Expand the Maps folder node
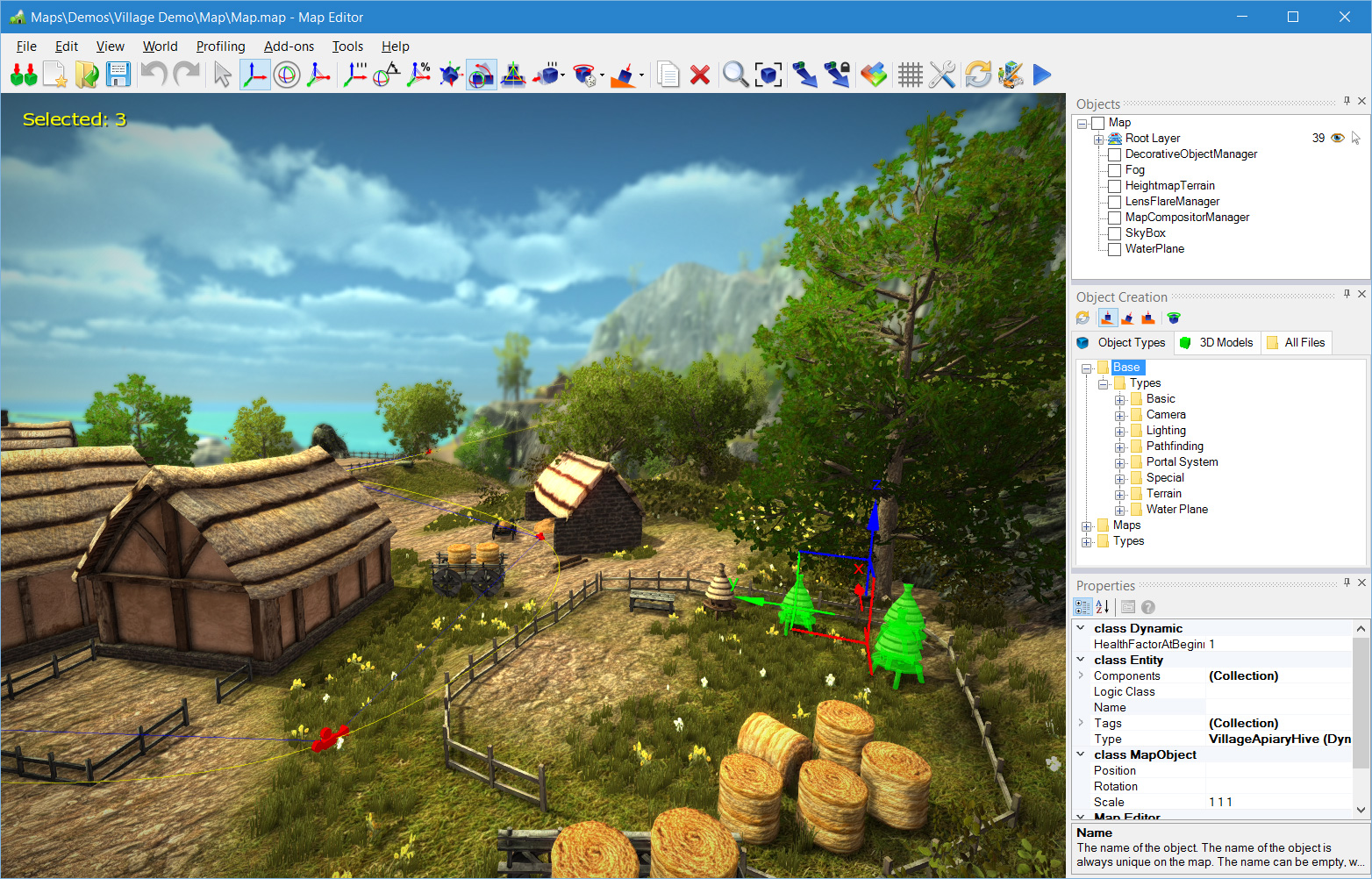The image size is (1372, 879). tap(1087, 525)
